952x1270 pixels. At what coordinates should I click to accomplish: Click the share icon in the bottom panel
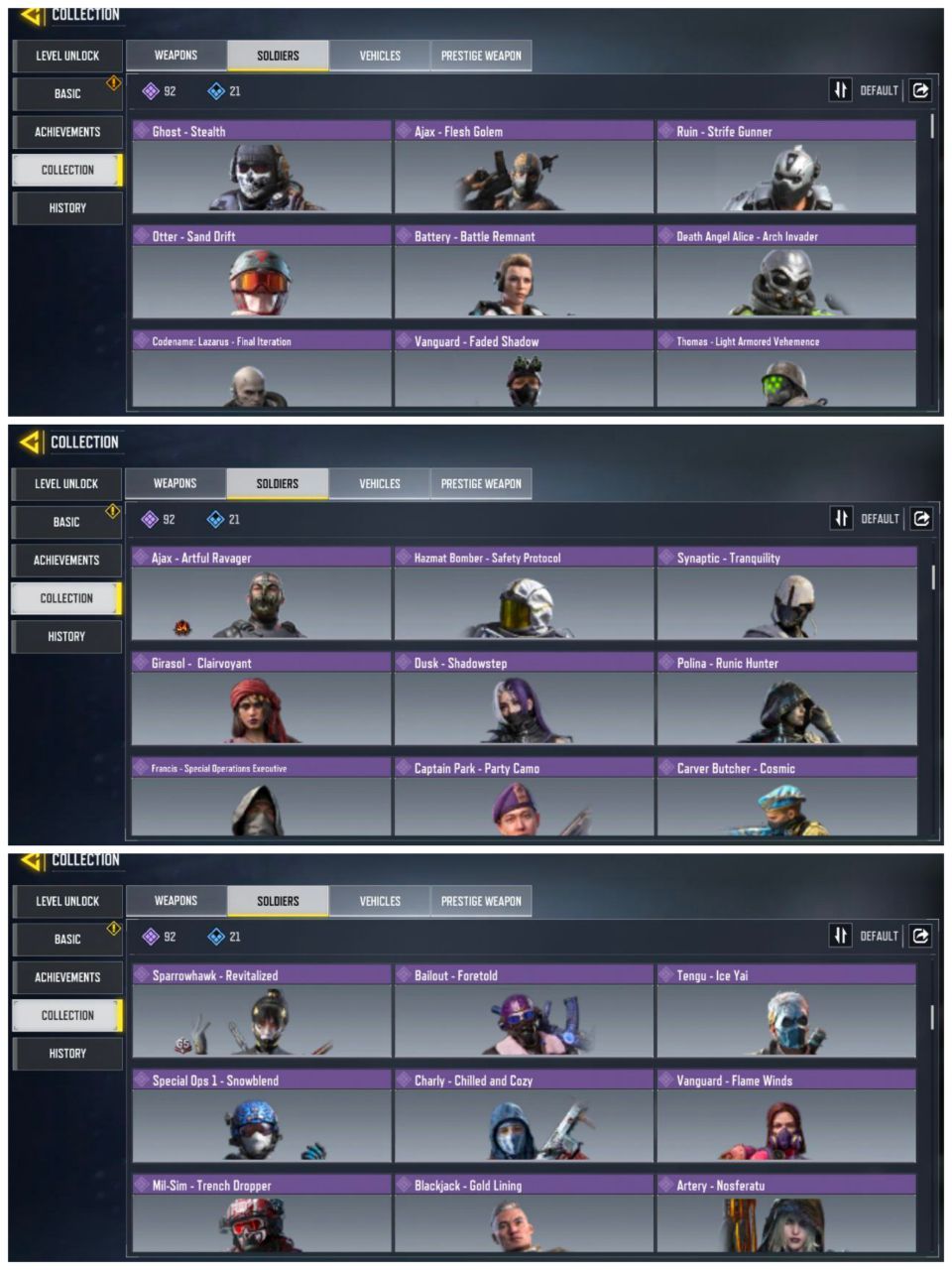tap(921, 936)
